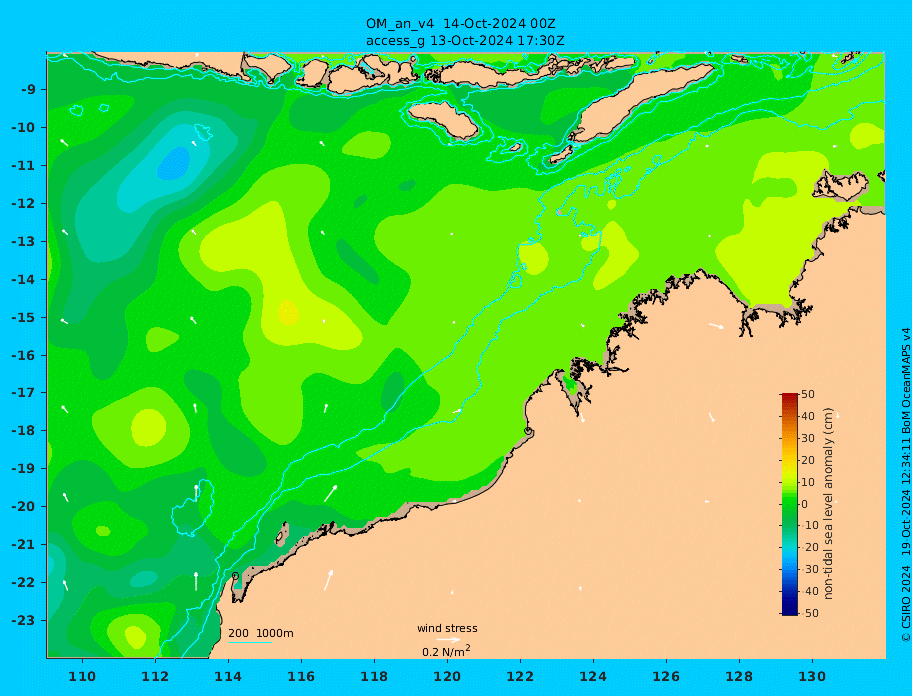Click the wind stress reference arrow
The height and width of the screenshot is (696, 912).
(x=448, y=640)
